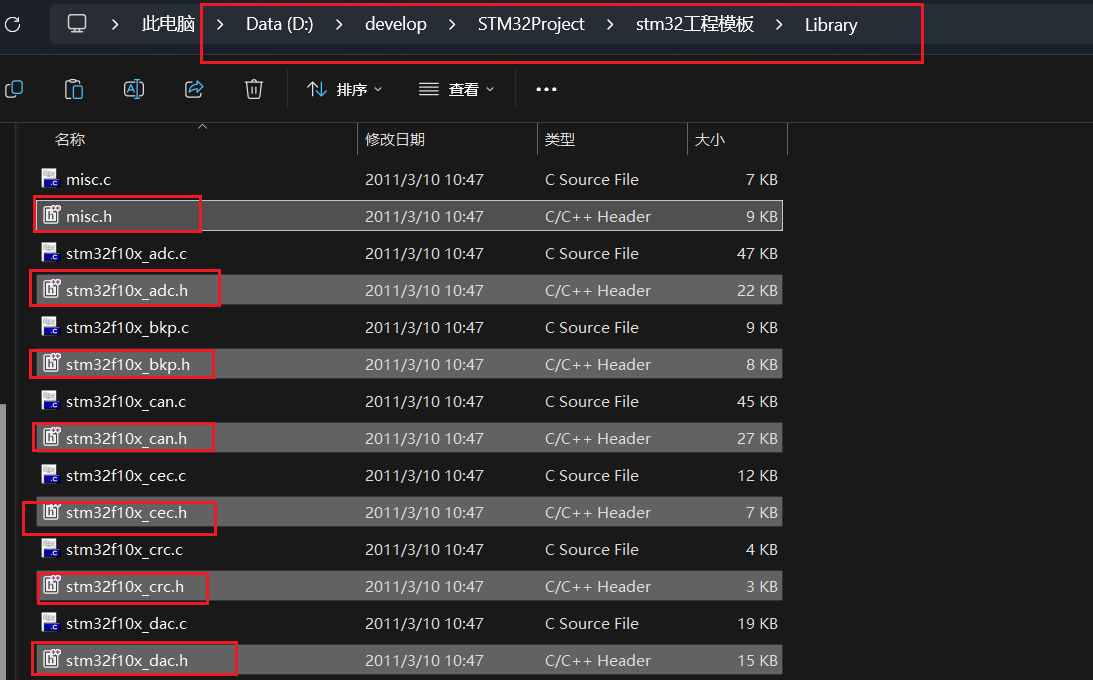
Task: Select file name stm32f10x_dac.c
Action: (x=126, y=624)
